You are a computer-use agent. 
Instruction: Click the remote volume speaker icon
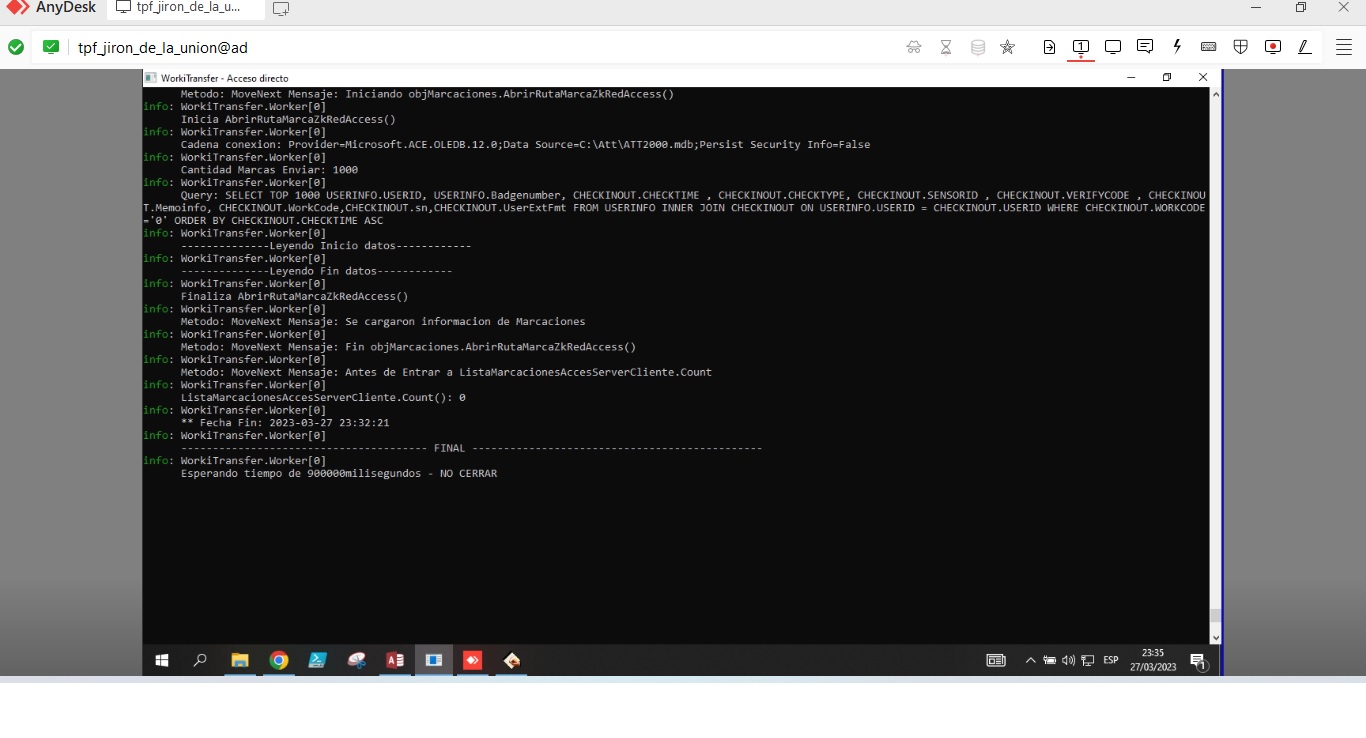[1068, 660]
